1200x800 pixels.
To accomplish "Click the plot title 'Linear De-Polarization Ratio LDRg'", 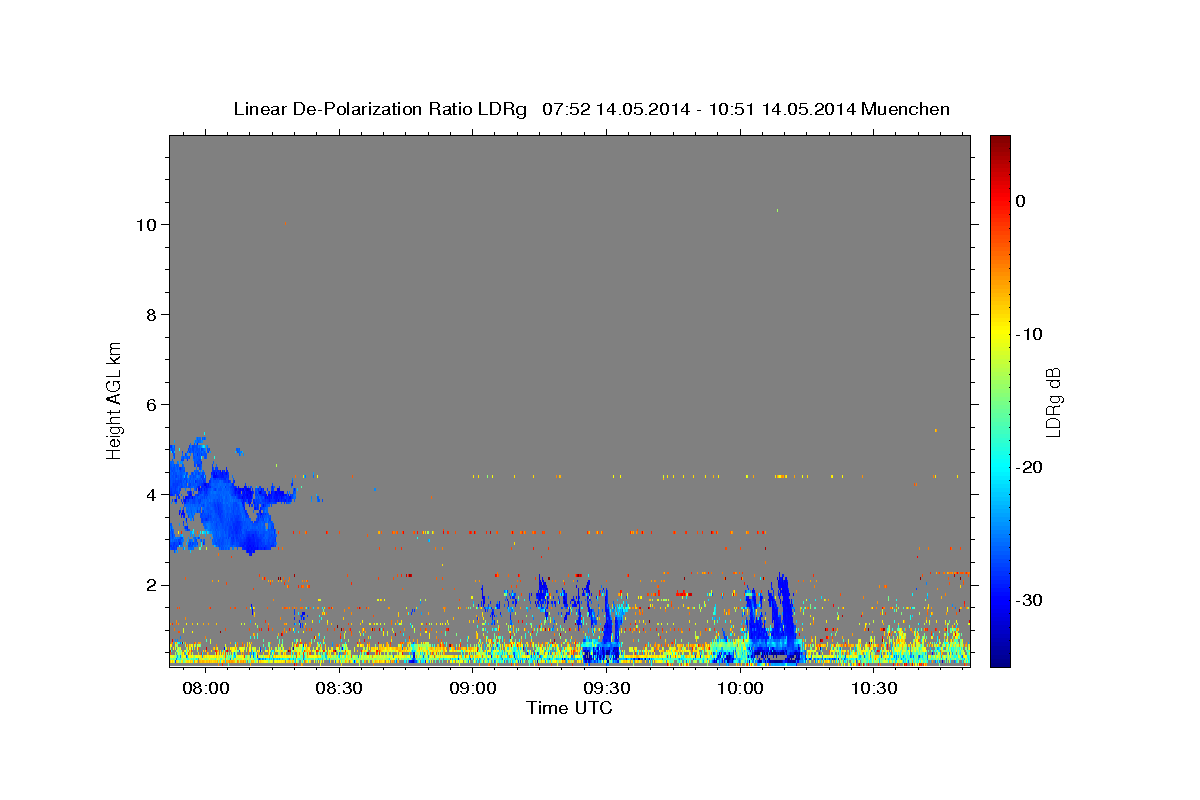I will (380, 109).
